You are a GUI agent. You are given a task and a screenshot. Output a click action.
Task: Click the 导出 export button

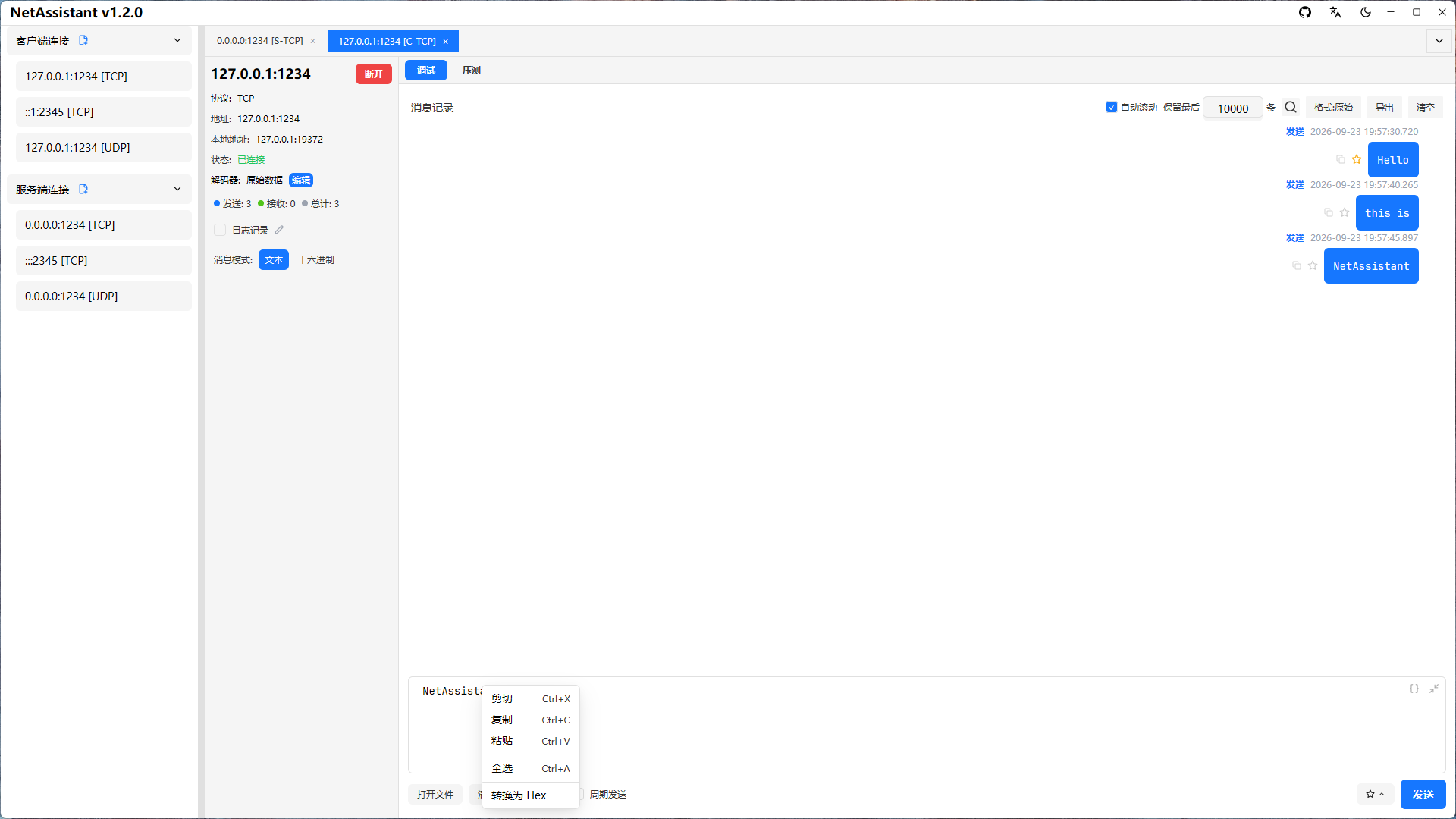pyautogui.click(x=1385, y=108)
